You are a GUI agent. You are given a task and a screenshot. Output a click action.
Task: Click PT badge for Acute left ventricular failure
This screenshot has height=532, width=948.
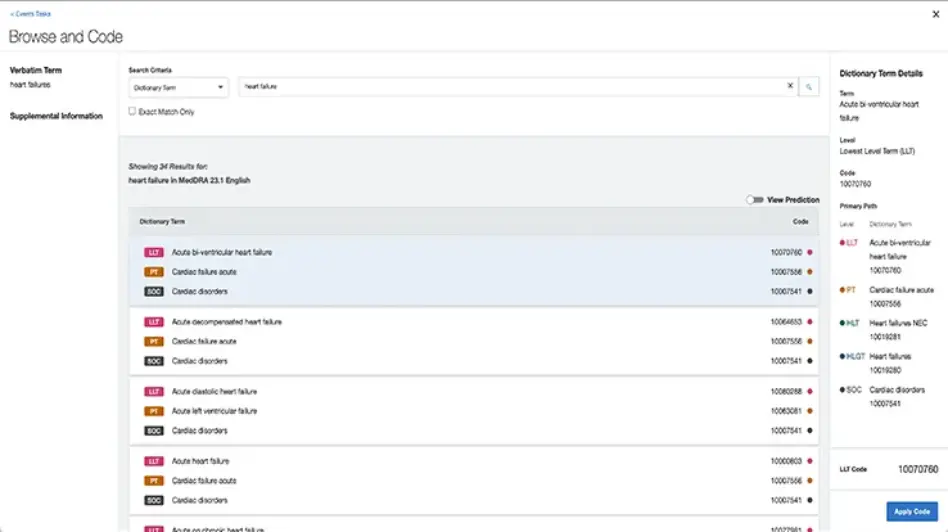(153, 411)
